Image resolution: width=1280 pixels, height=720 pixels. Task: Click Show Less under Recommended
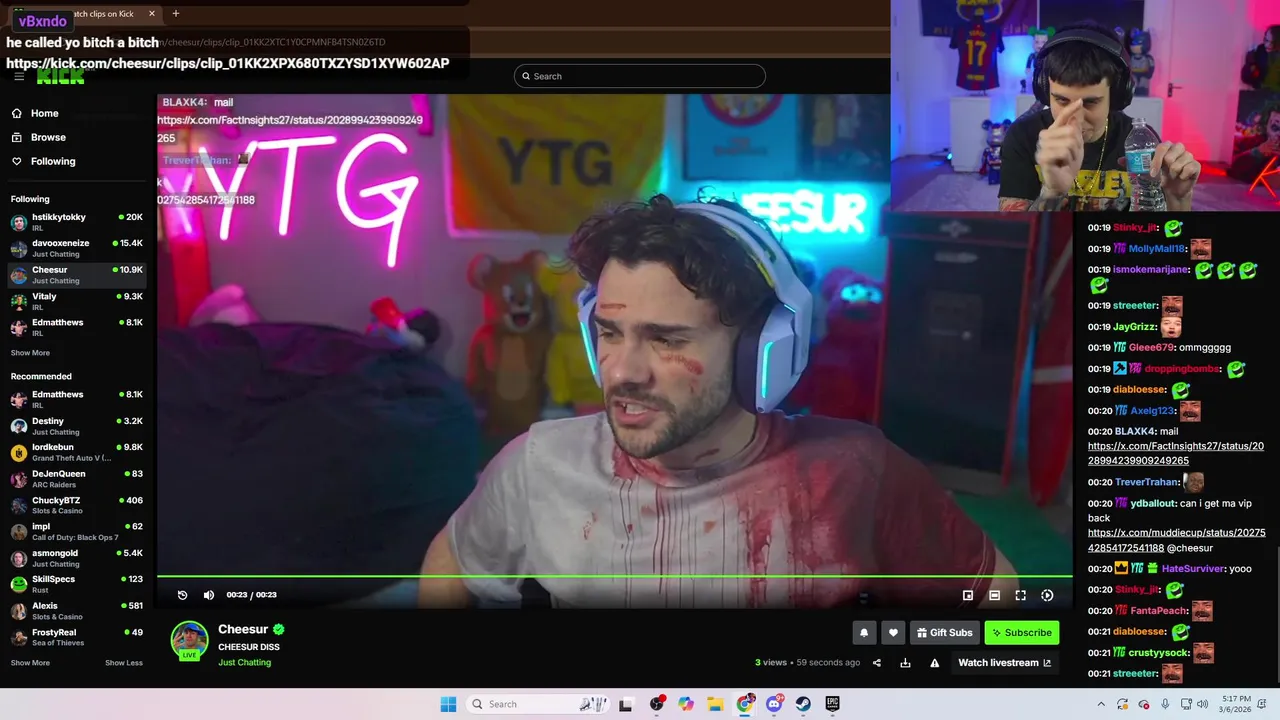pos(124,663)
